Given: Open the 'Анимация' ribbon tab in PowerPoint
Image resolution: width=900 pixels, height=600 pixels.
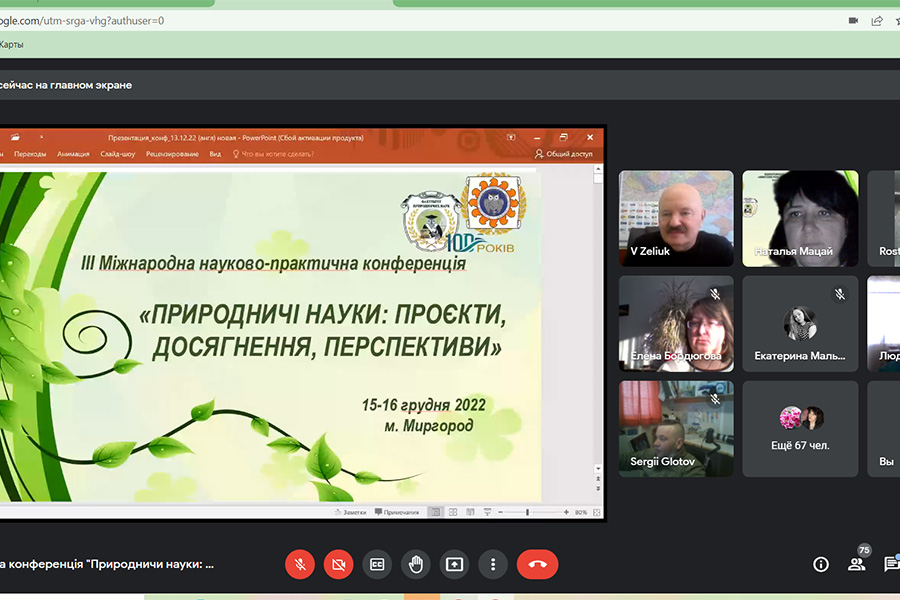Looking at the screenshot, I should (x=73, y=154).
